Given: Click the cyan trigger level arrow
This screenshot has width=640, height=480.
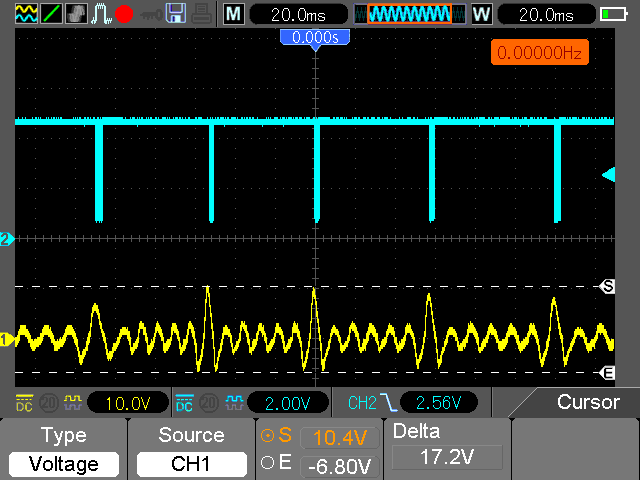Looking at the screenshot, I should [609, 175].
